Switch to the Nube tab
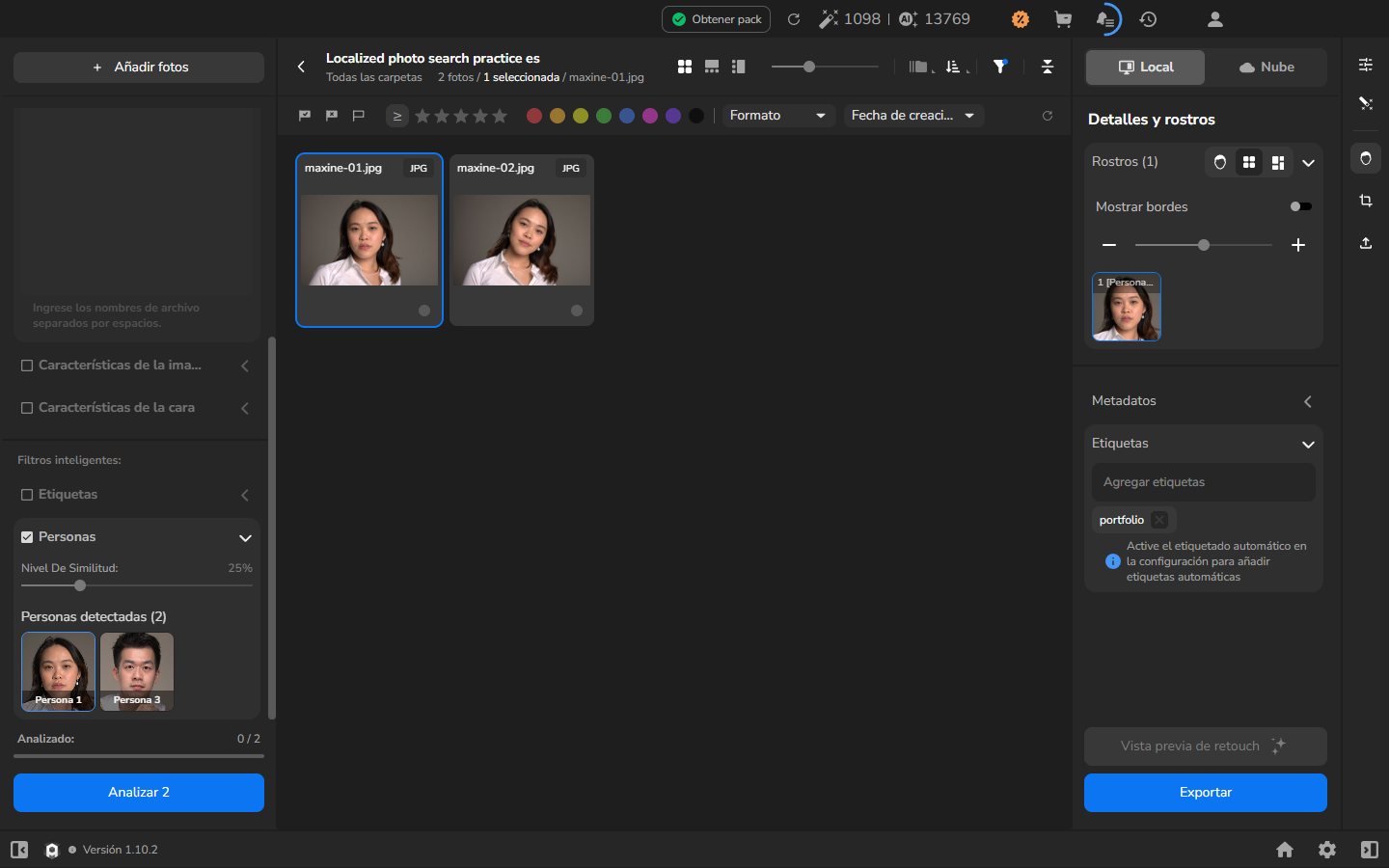 coord(1266,68)
